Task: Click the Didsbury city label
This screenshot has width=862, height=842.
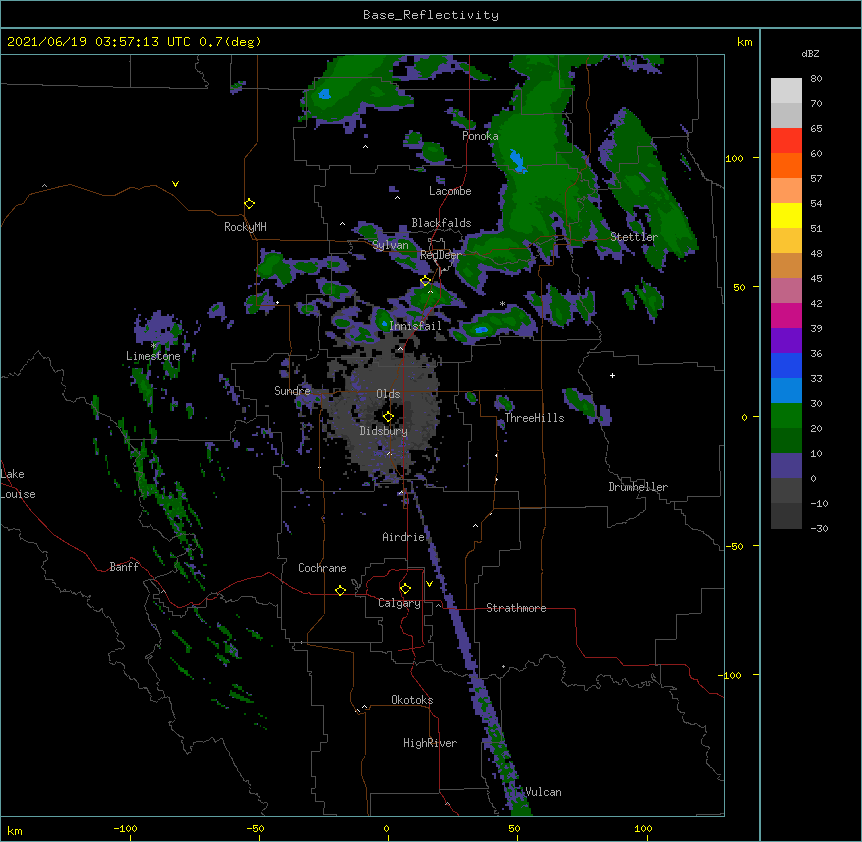Action: click(x=384, y=431)
